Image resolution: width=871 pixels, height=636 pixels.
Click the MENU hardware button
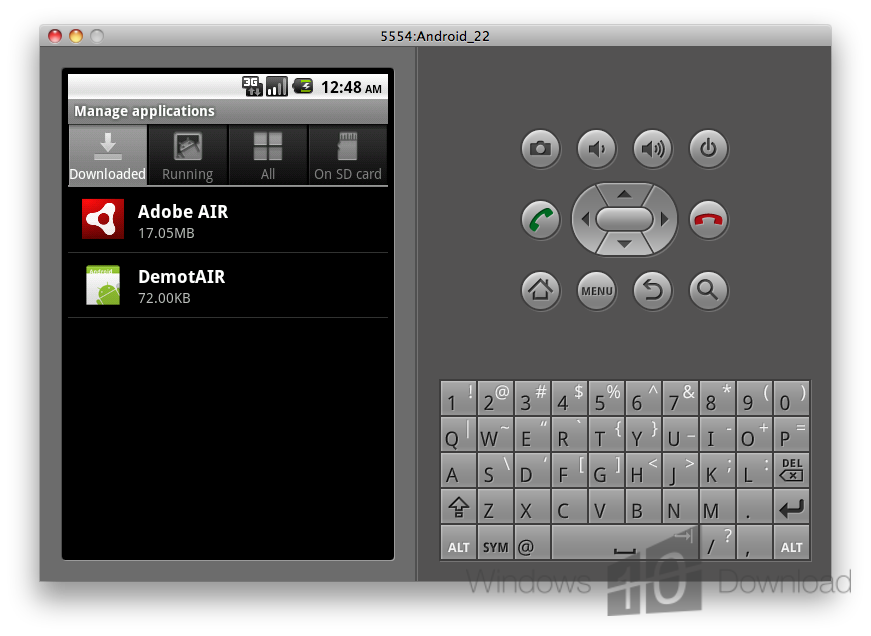point(597,290)
